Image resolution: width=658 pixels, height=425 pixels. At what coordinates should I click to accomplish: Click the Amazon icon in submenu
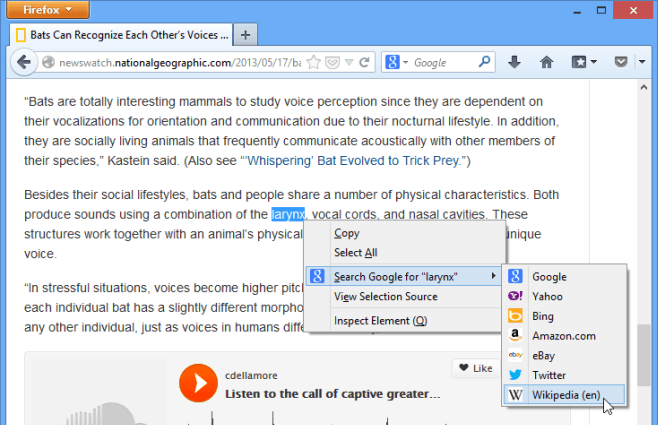(515, 335)
